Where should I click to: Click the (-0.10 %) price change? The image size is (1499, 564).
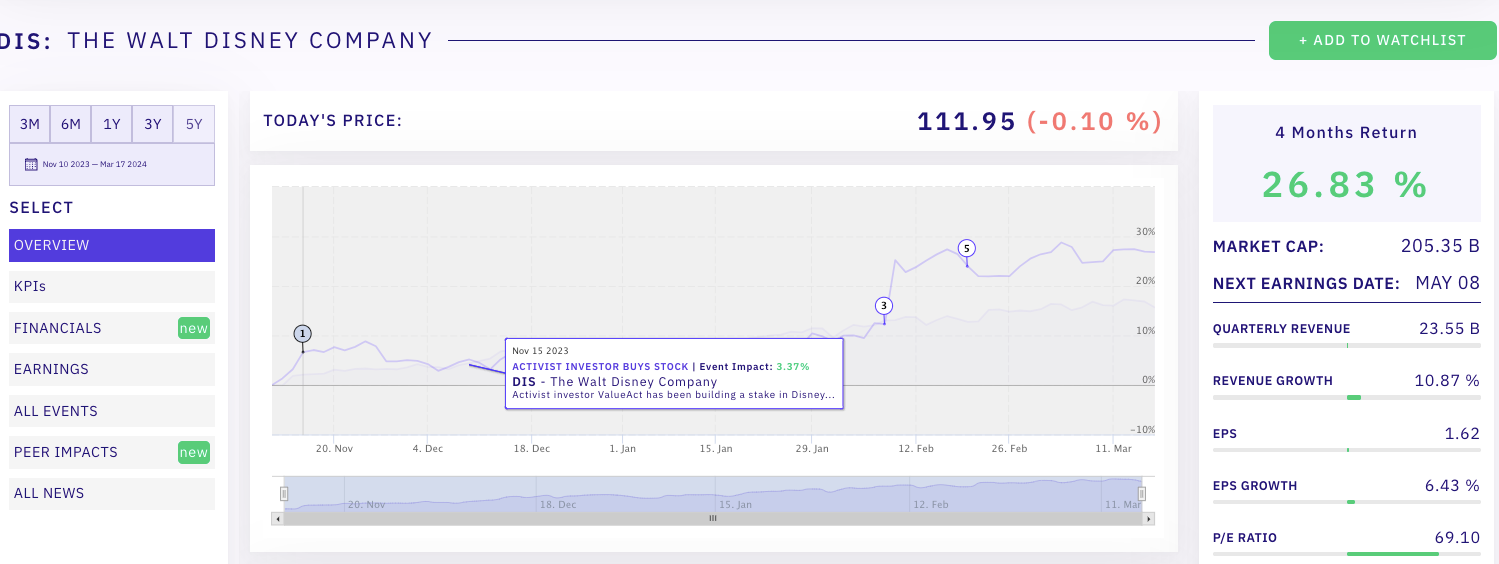tap(1095, 122)
